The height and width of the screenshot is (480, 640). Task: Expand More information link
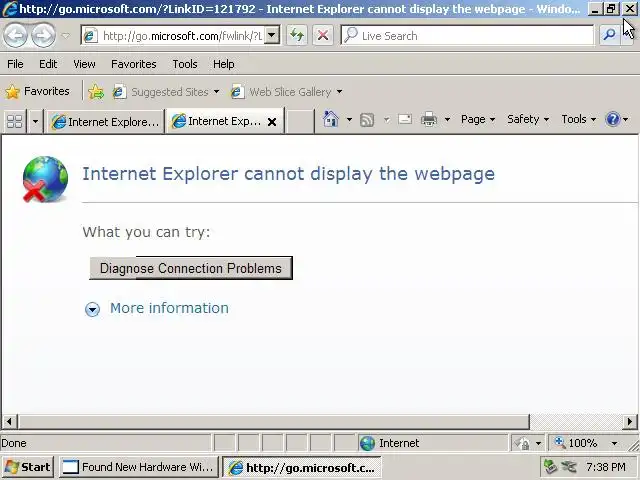pos(169,308)
